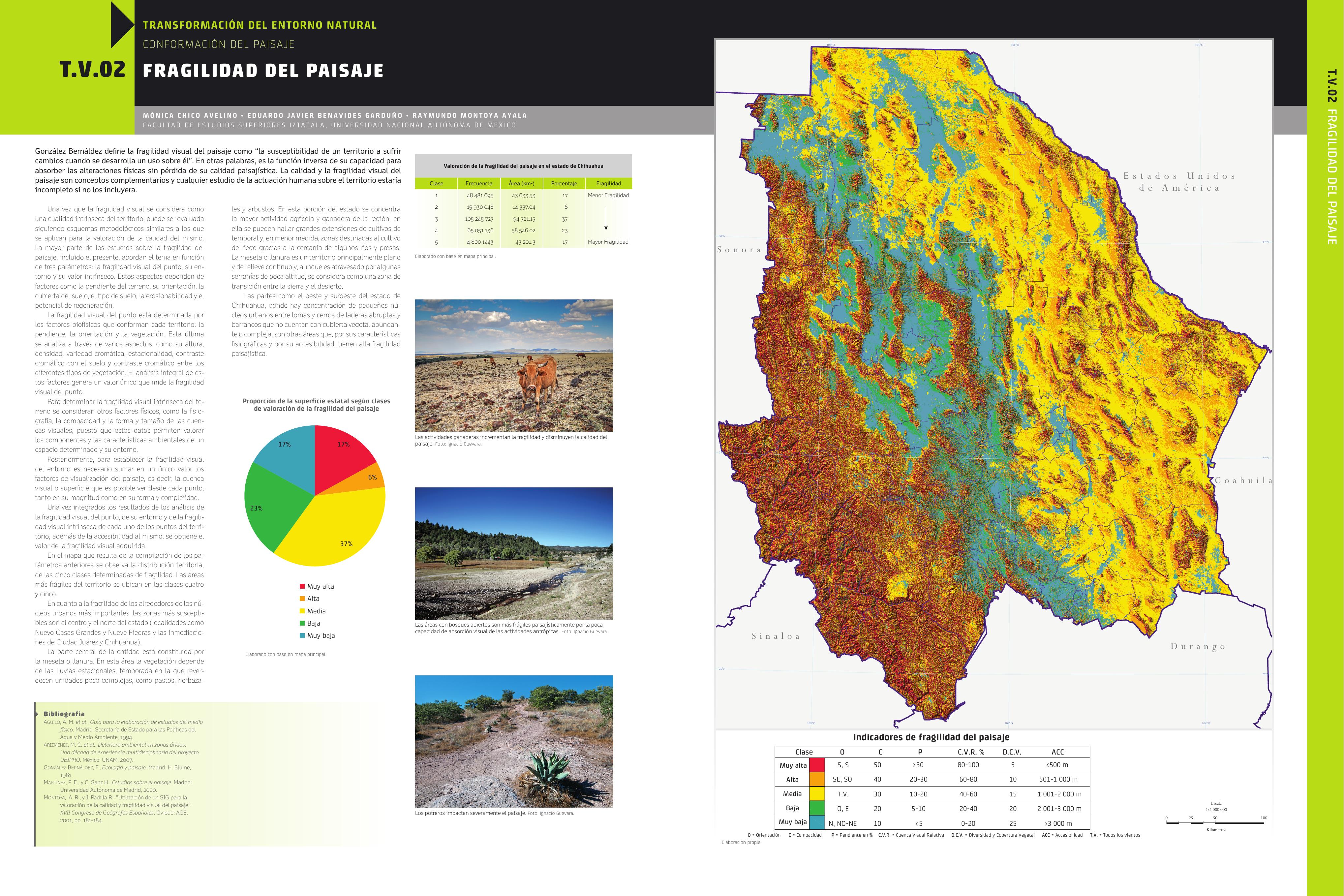The width and height of the screenshot is (1344, 896).
Task: Open the open forest stream photograph
Action: point(513,553)
